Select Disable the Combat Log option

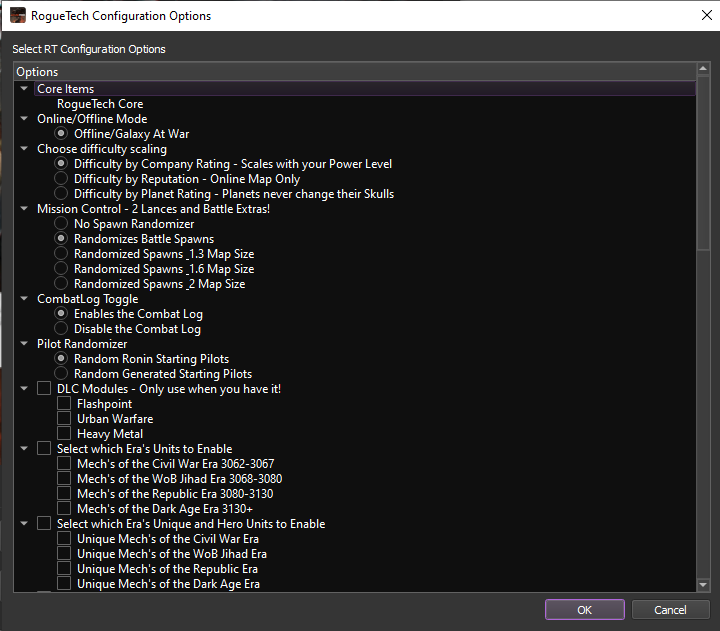pyautogui.click(x=61, y=328)
